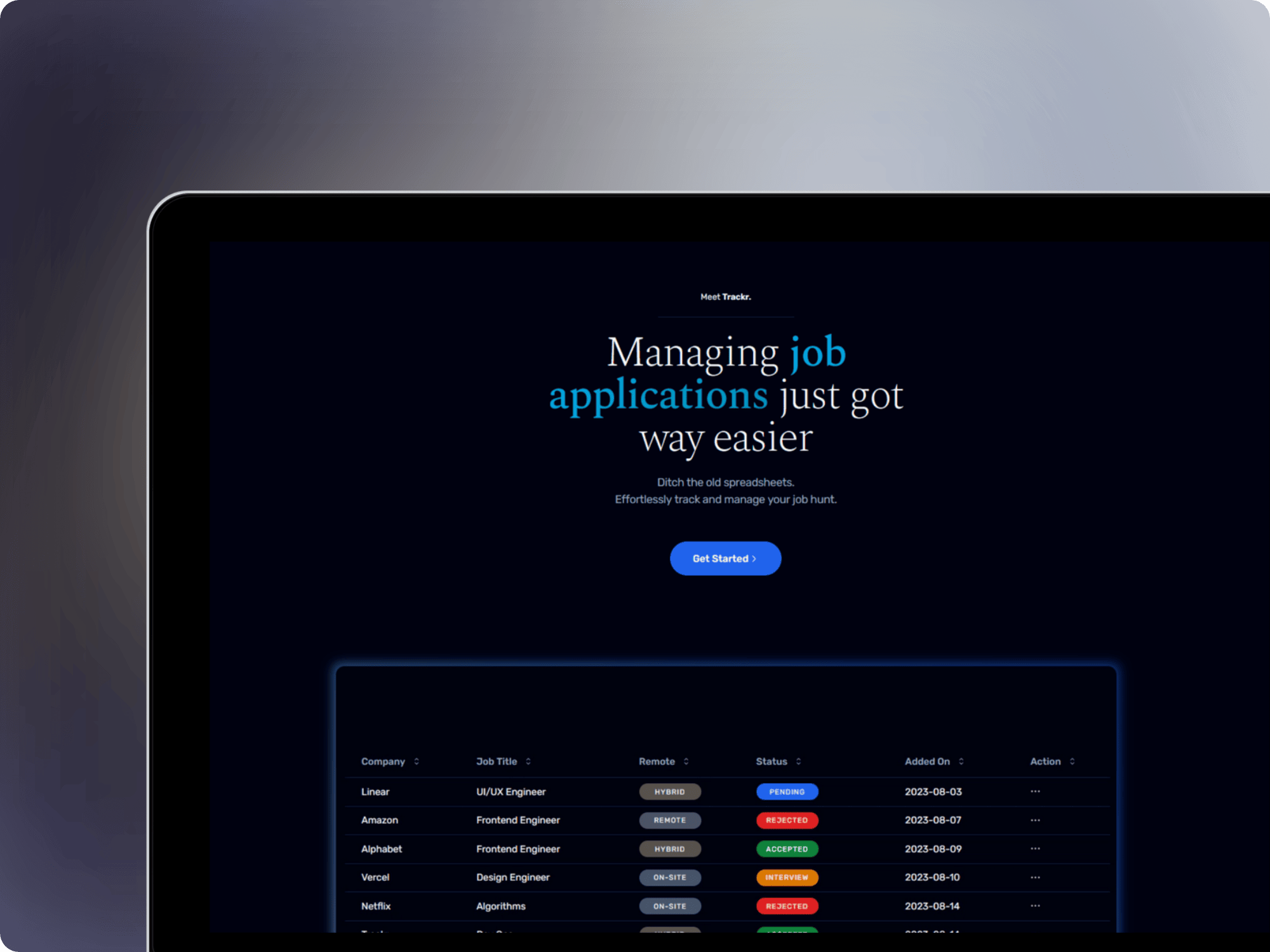The image size is (1270, 952).
Task: Click the HYBRID remote badge on Linear
Action: click(x=670, y=792)
